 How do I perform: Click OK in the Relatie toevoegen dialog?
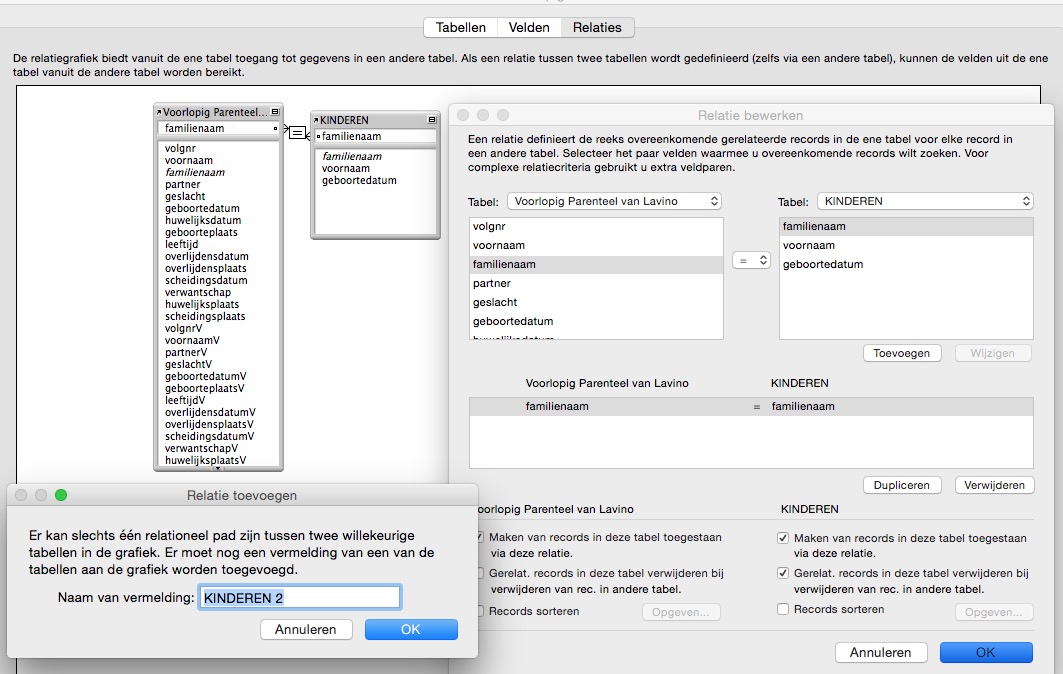(411, 629)
